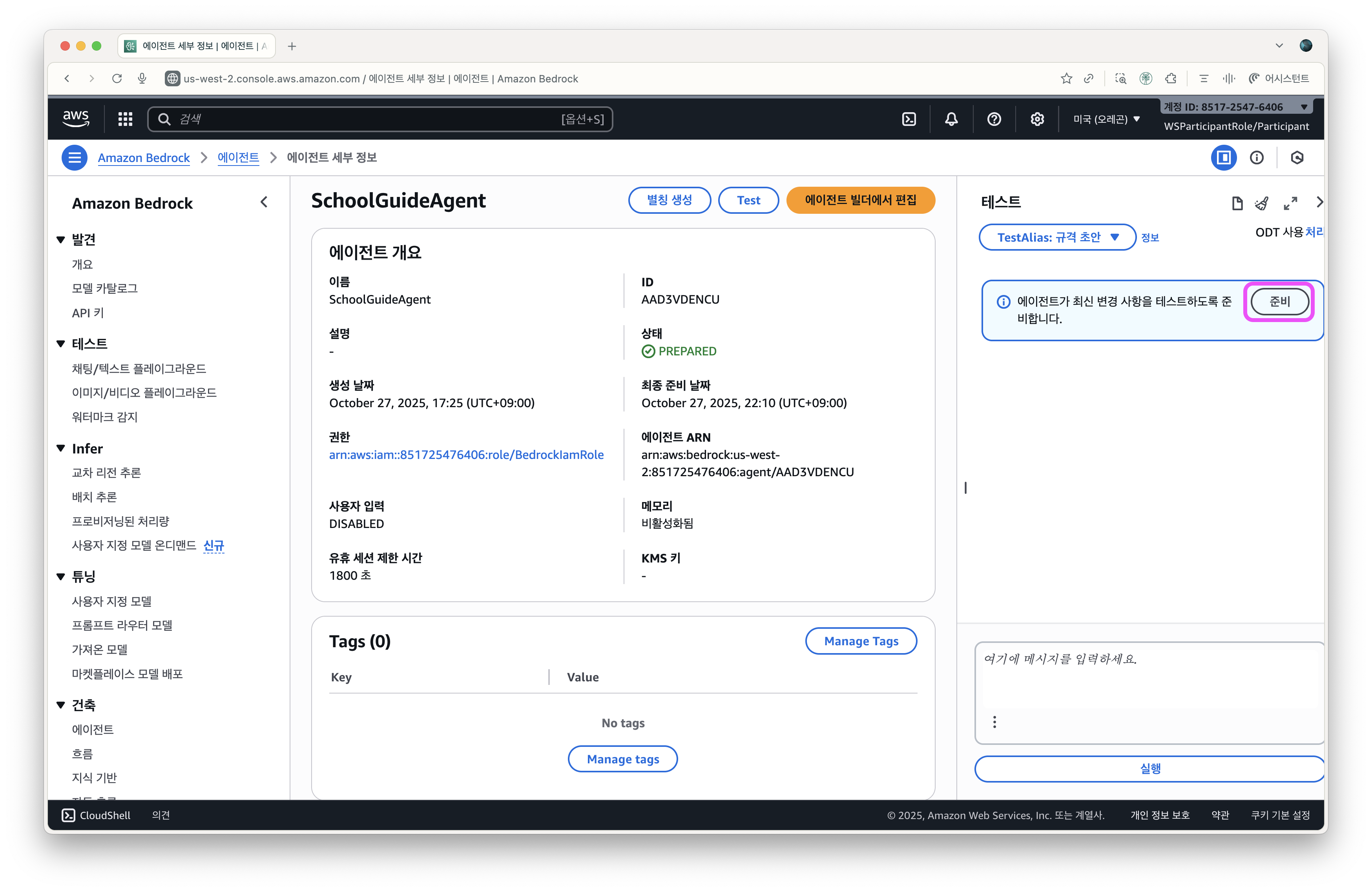The width and height of the screenshot is (1372, 892).
Task: Collapse the 테스트 navigation section
Action: point(60,344)
